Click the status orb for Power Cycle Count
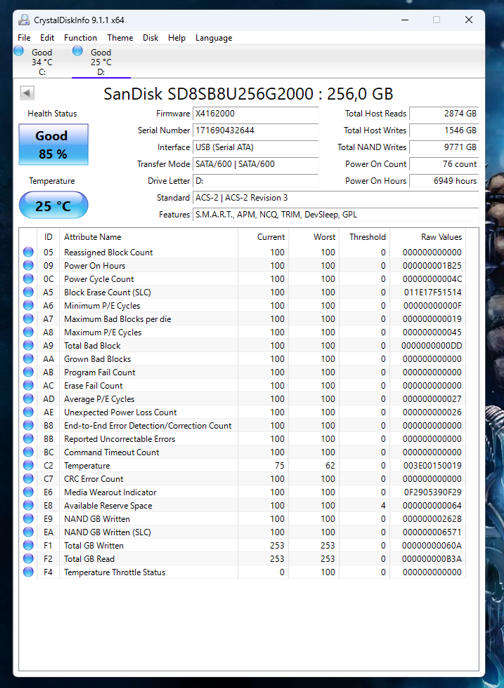Viewport: 504px width, 688px height. (x=28, y=279)
